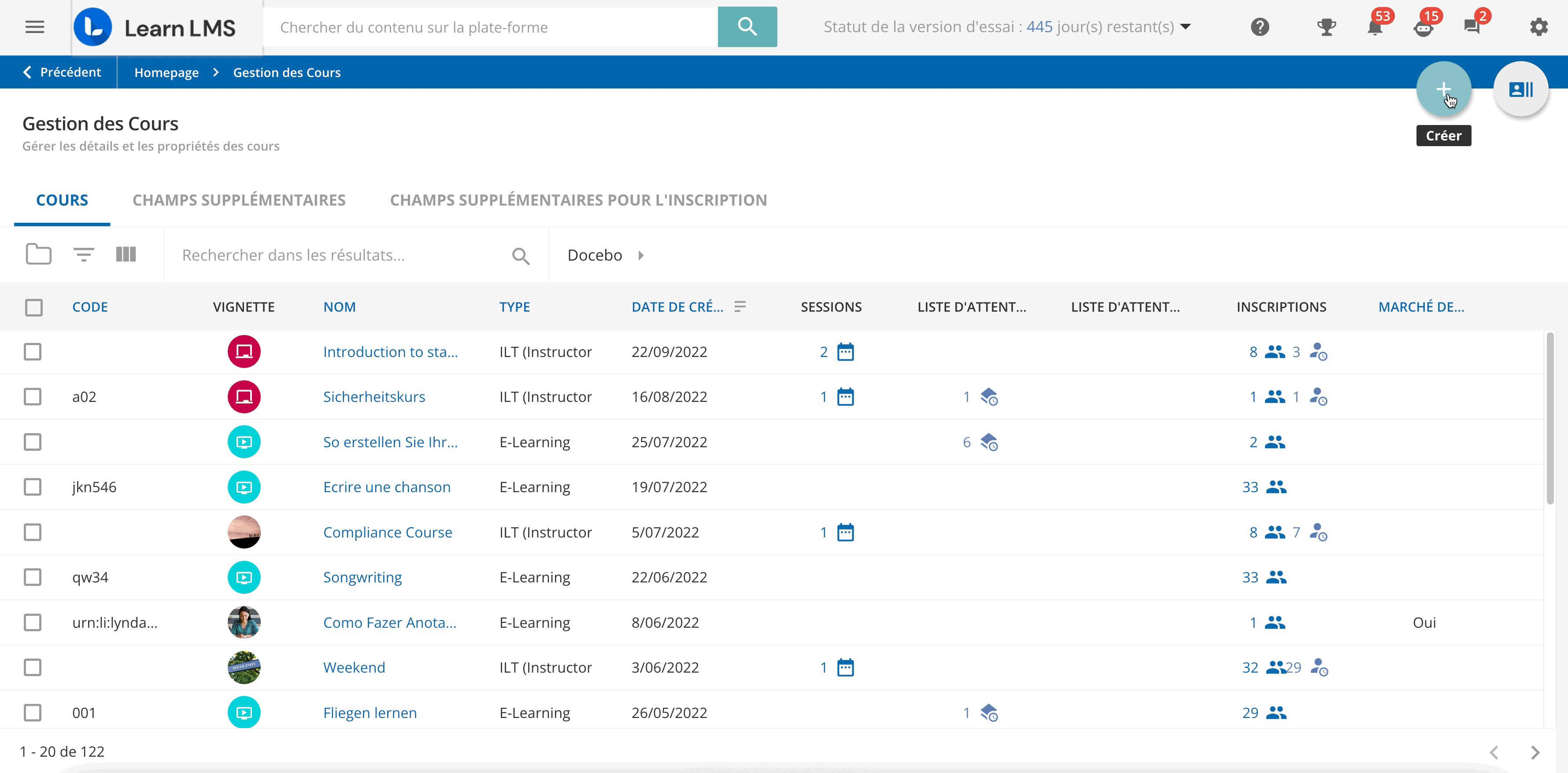The image size is (1568, 773).
Task: Go to next results page arrow
Action: [1535, 752]
